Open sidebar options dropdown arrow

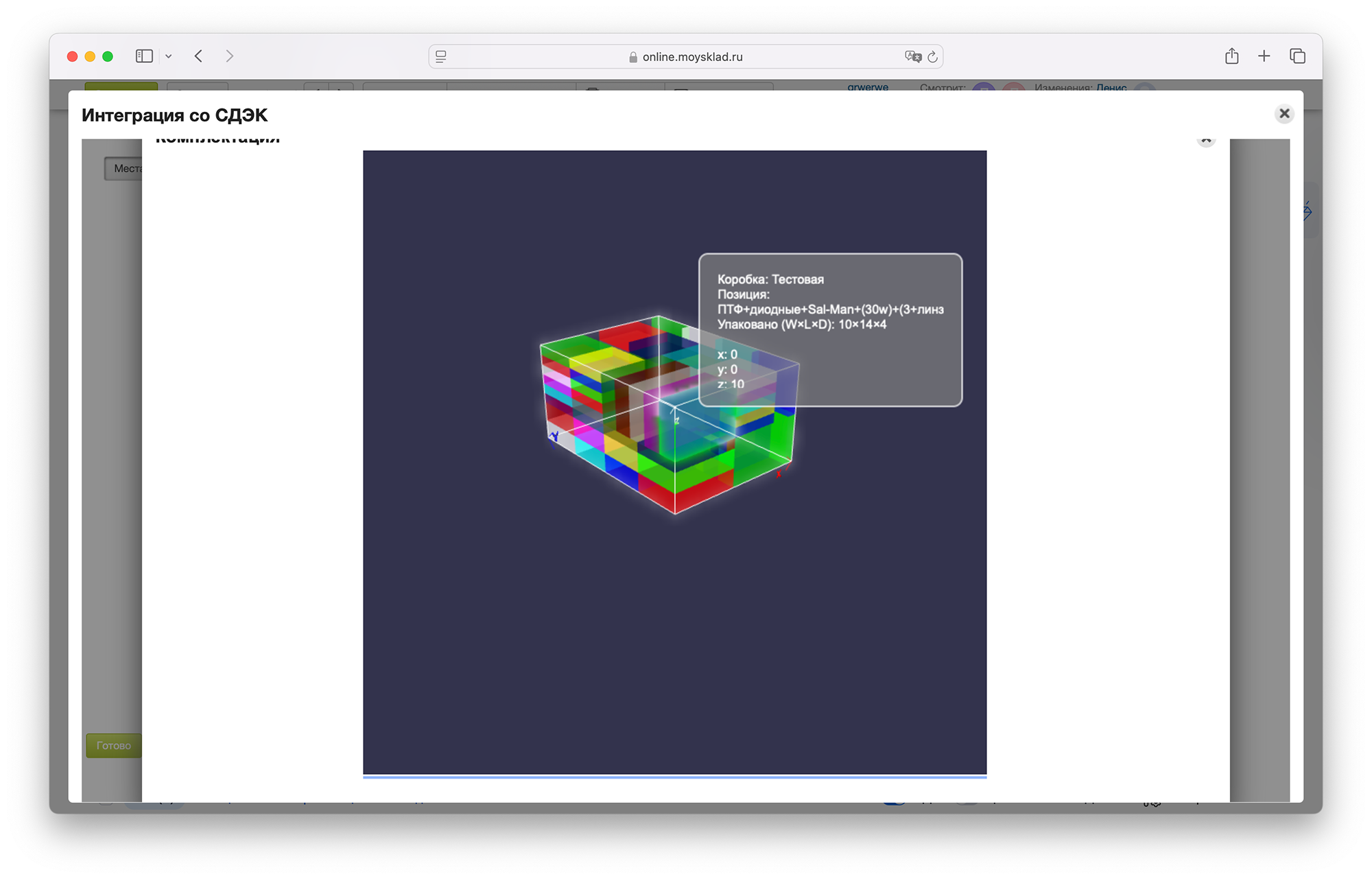[168, 56]
